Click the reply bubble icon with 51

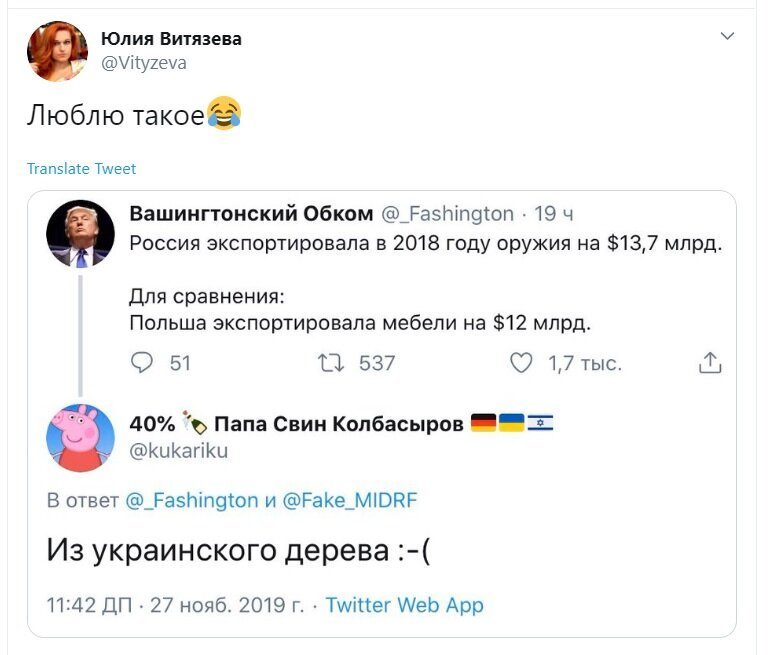[x=142, y=363]
